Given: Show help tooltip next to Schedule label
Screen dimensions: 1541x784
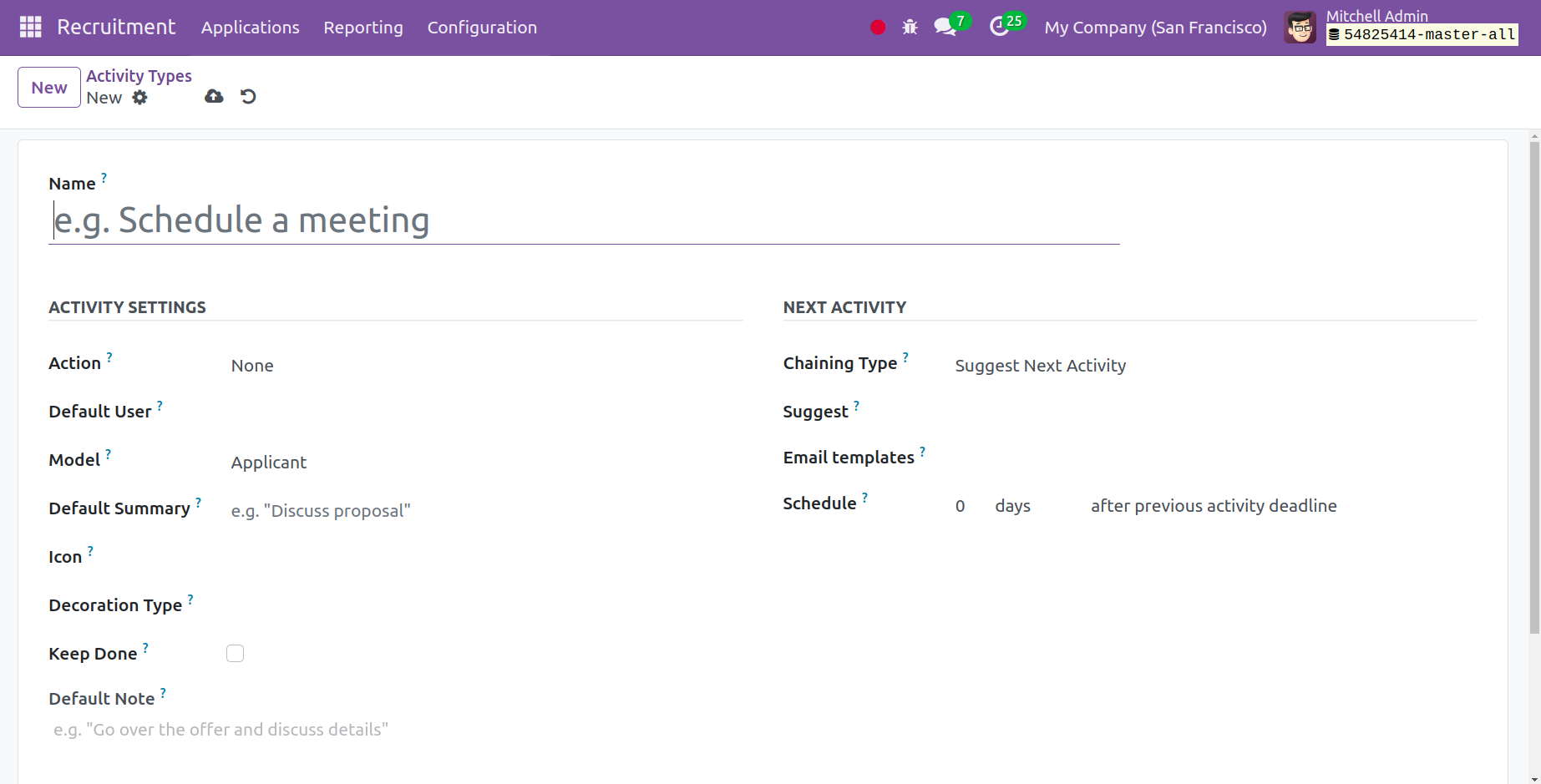Looking at the screenshot, I should (x=864, y=497).
